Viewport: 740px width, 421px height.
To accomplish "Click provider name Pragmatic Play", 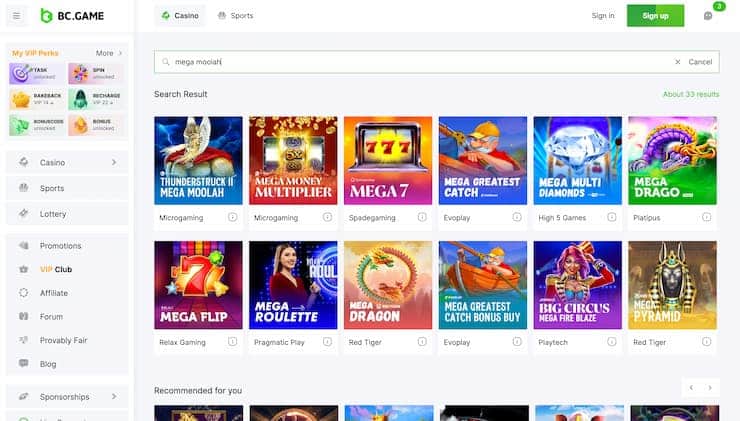I will pyautogui.click(x=279, y=342).
